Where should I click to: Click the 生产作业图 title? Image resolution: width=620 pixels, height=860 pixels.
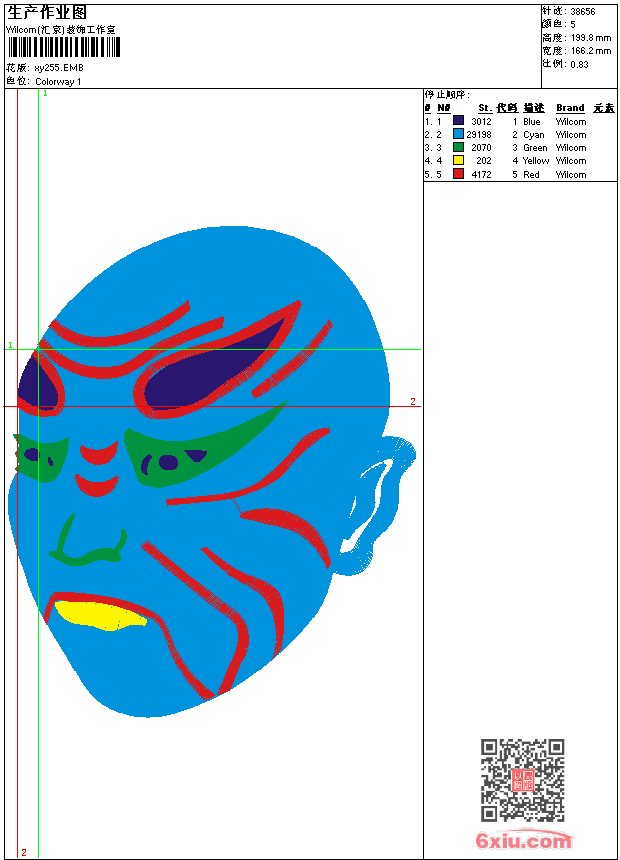coord(47,13)
